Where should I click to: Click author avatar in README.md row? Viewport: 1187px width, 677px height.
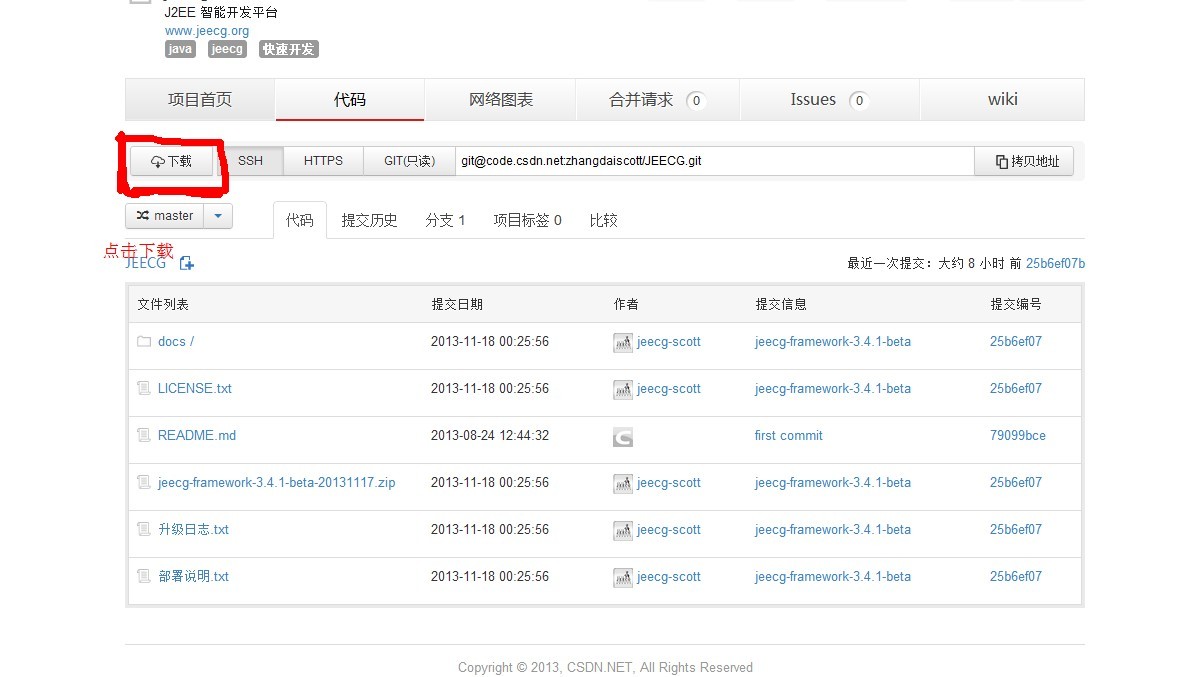(622, 437)
